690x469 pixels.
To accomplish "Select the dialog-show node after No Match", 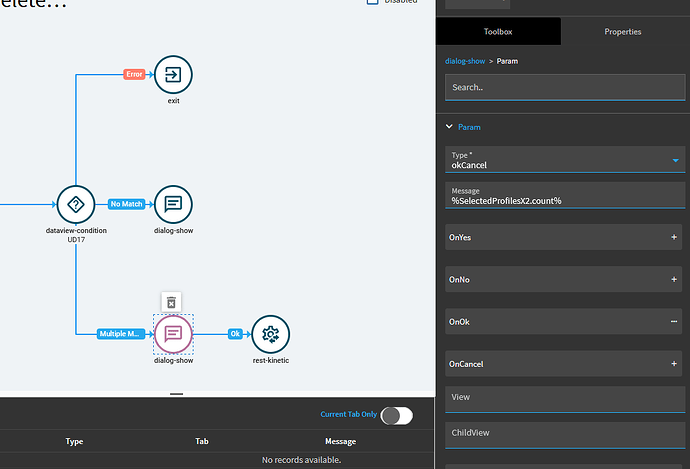I will click(173, 205).
